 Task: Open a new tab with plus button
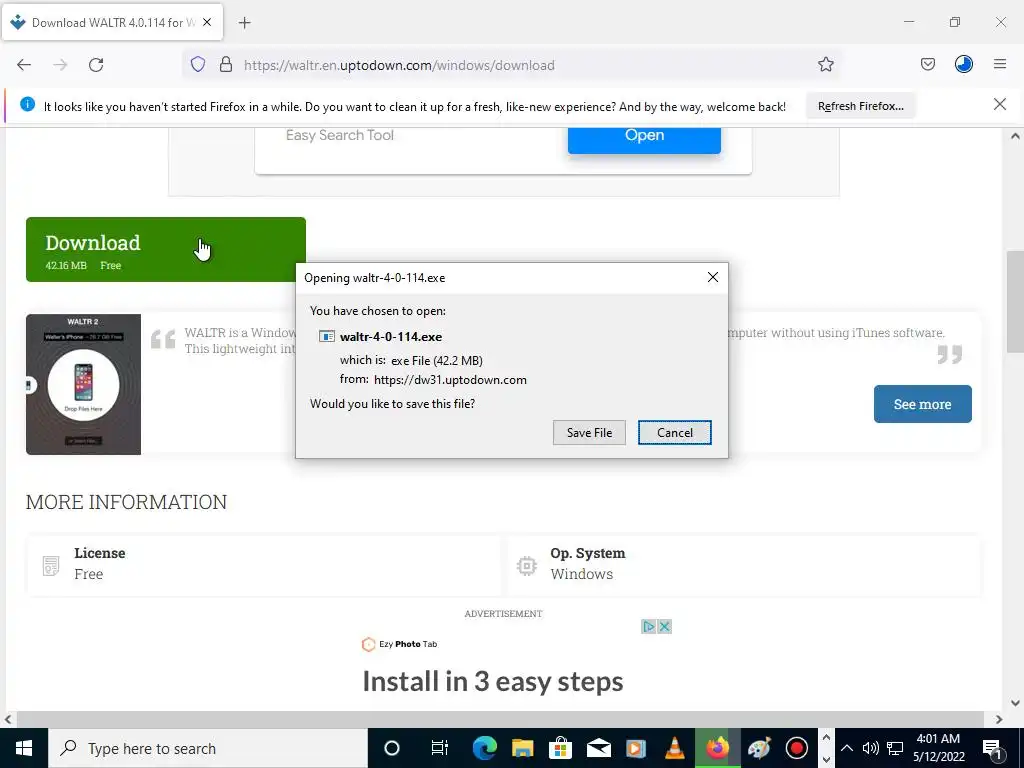244,23
